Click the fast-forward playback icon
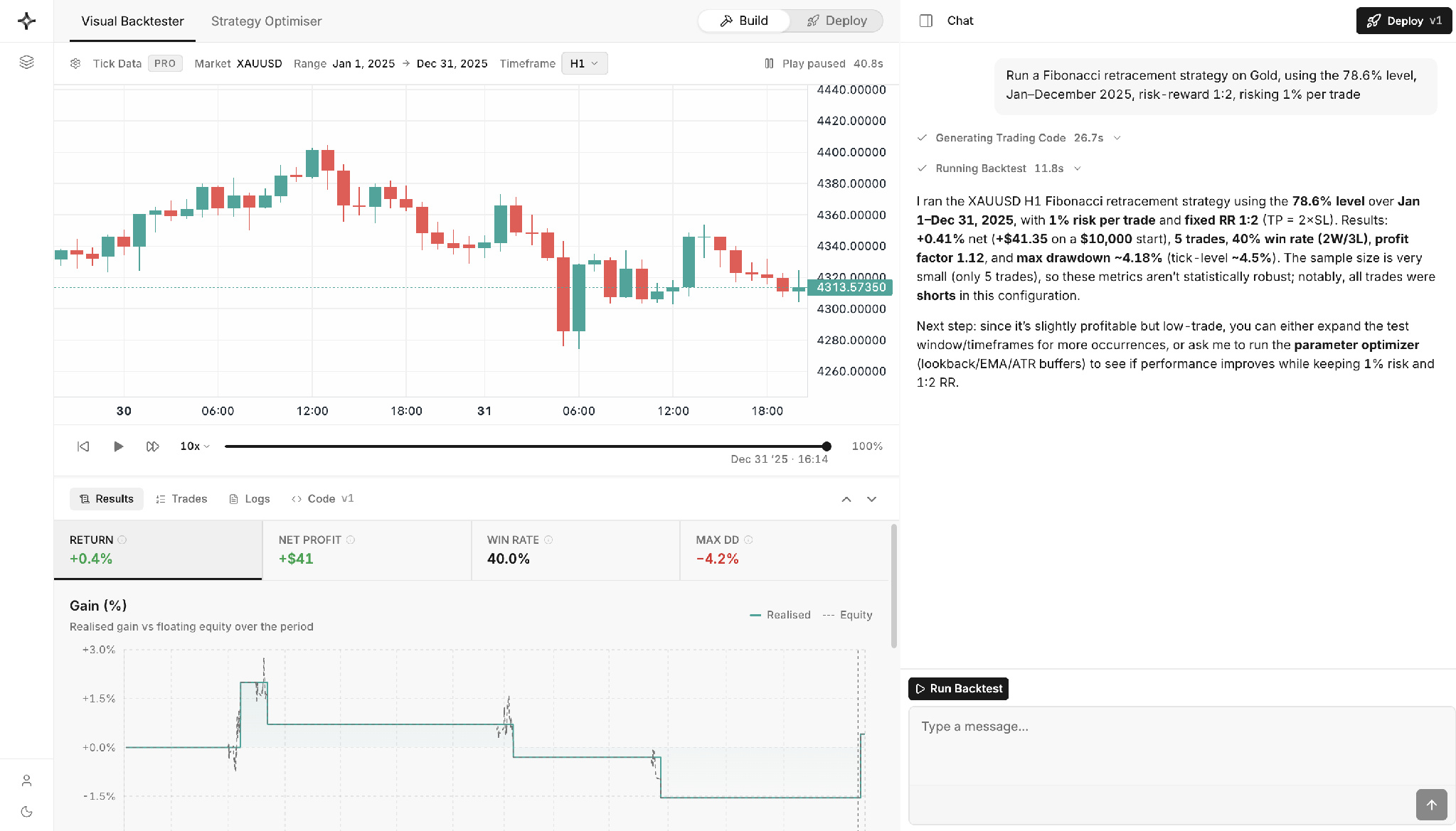Viewport: 1456px width, 831px height. [x=152, y=446]
